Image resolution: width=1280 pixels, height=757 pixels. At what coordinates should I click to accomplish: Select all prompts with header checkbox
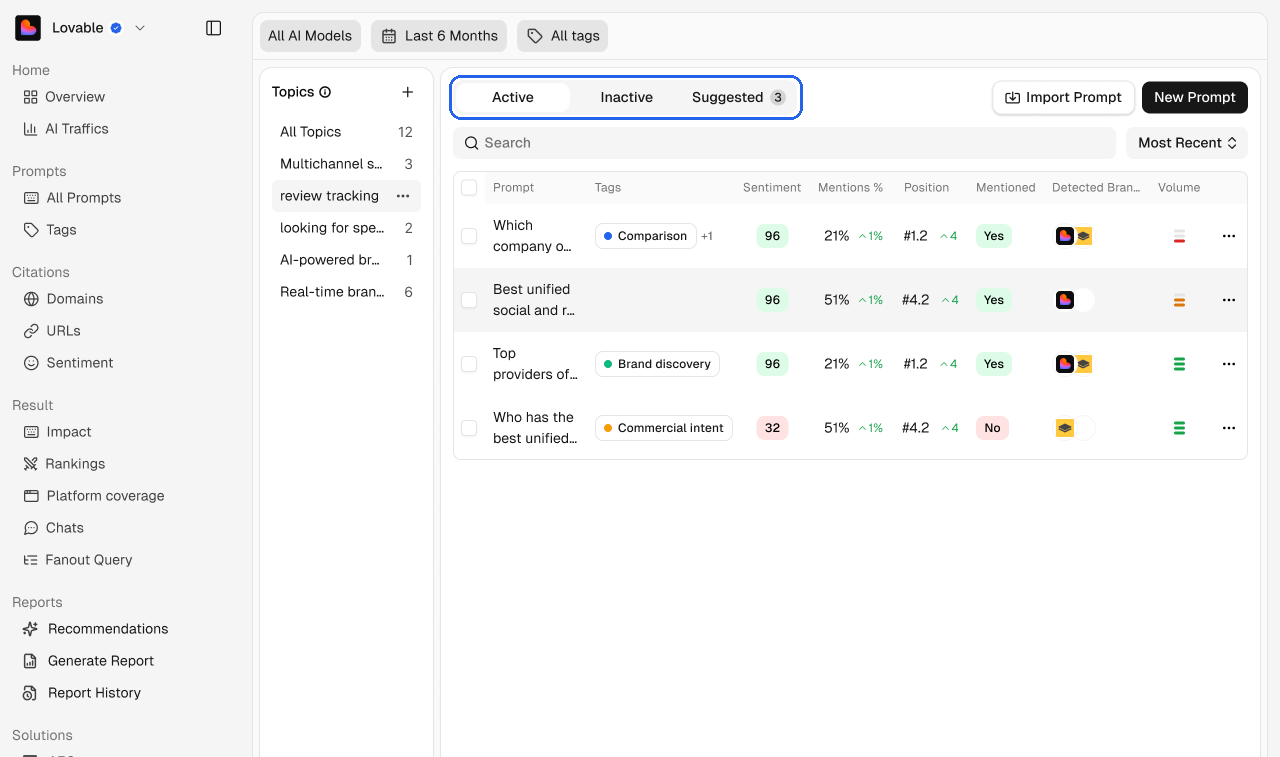[469, 188]
